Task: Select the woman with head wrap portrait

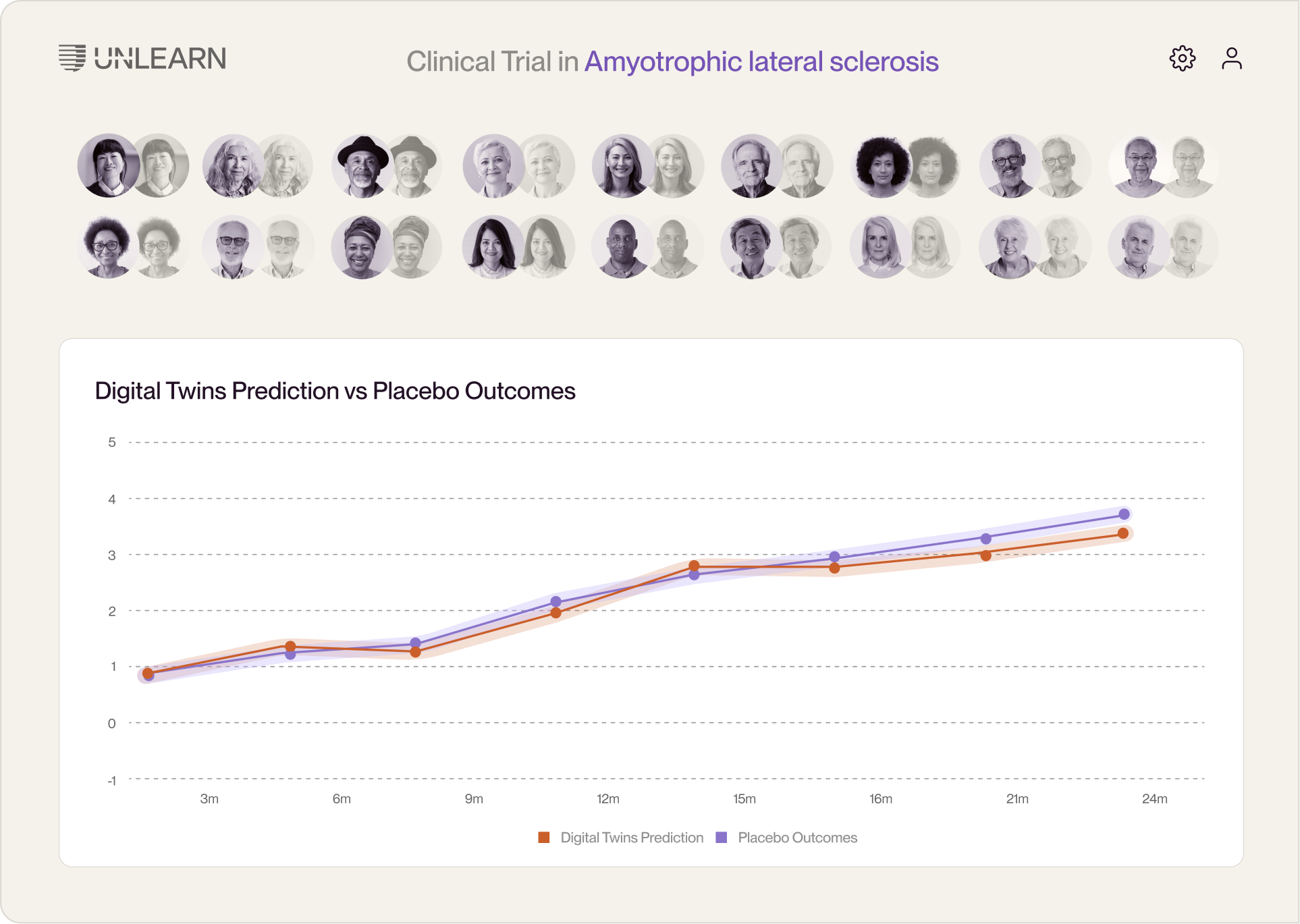Action: tap(362, 247)
